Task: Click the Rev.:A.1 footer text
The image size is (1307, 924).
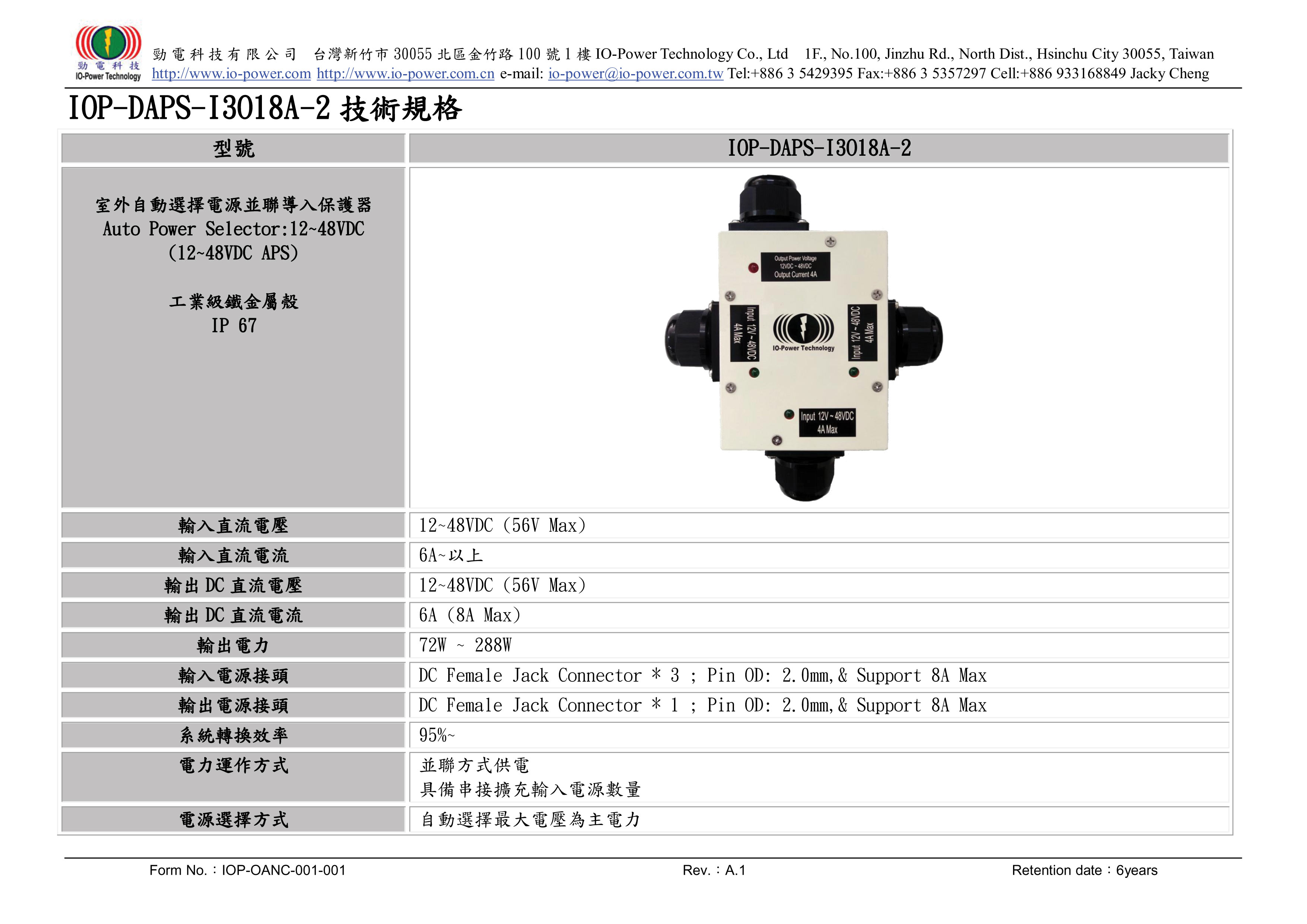Action: [714, 870]
